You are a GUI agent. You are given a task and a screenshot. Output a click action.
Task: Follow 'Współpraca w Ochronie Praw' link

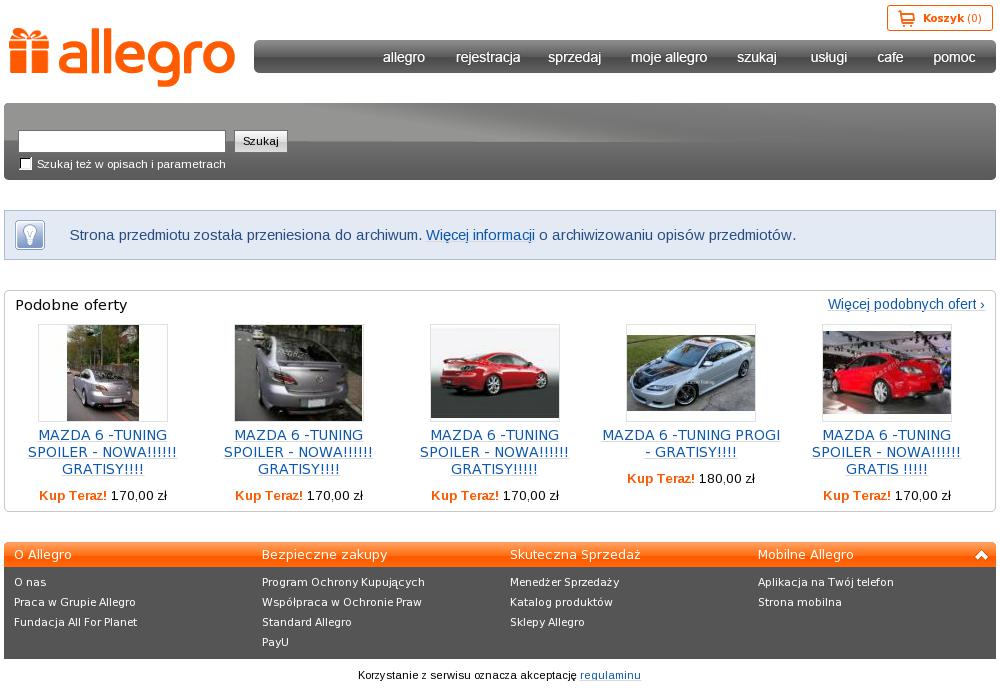click(342, 603)
